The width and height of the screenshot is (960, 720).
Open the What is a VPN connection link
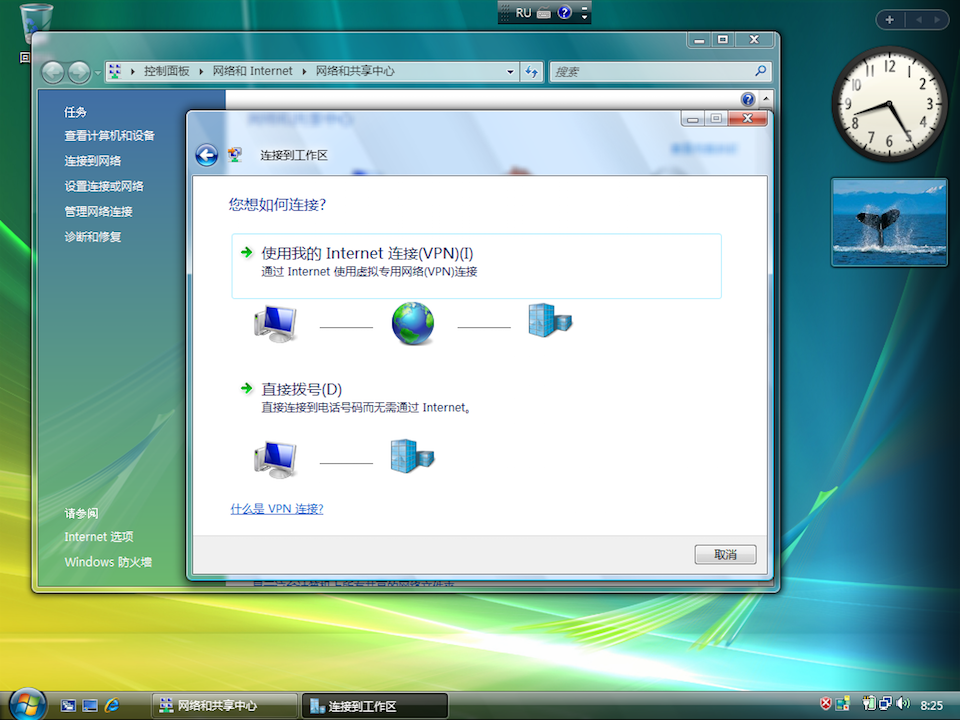[277, 509]
